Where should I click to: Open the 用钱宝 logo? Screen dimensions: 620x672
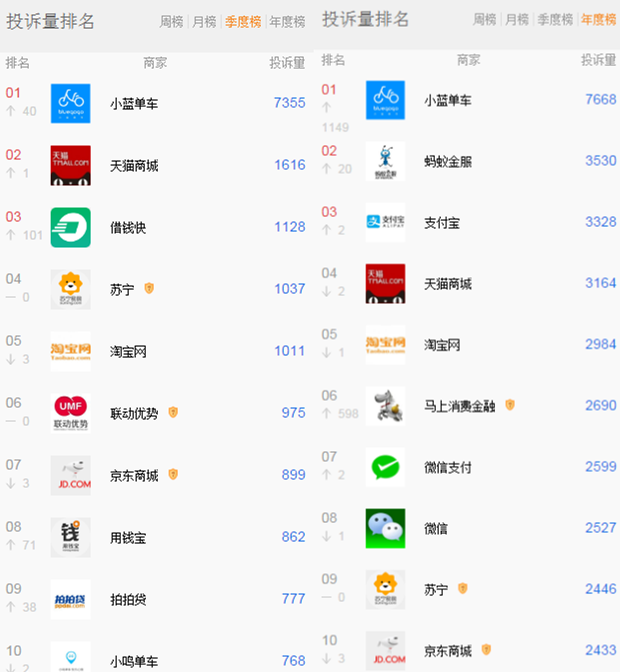(x=71, y=537)
